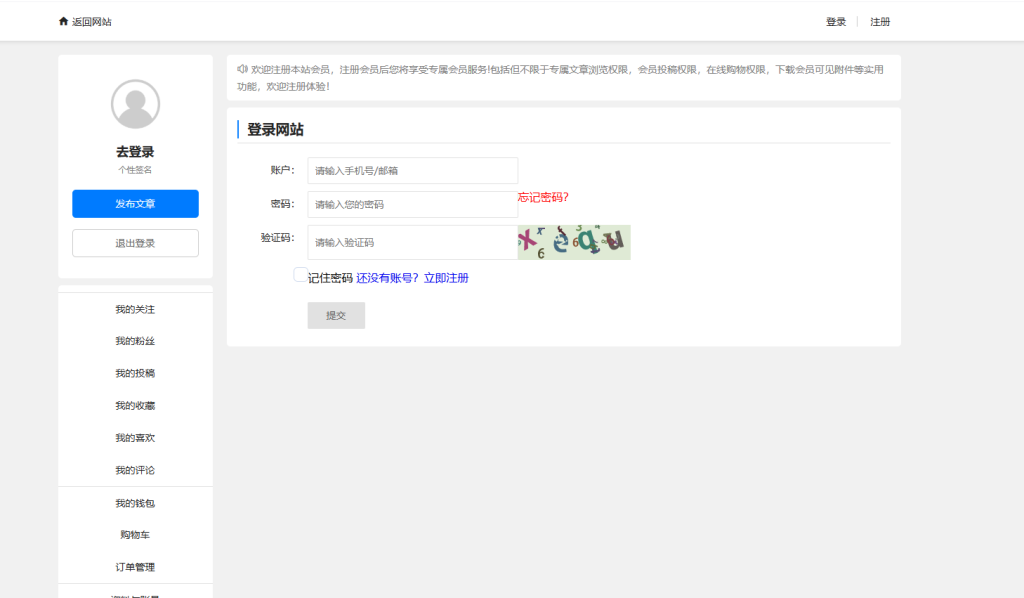Tick the 记住密码 checkbox
This screenshot has width=1024, height=598.
pos(300,275)
